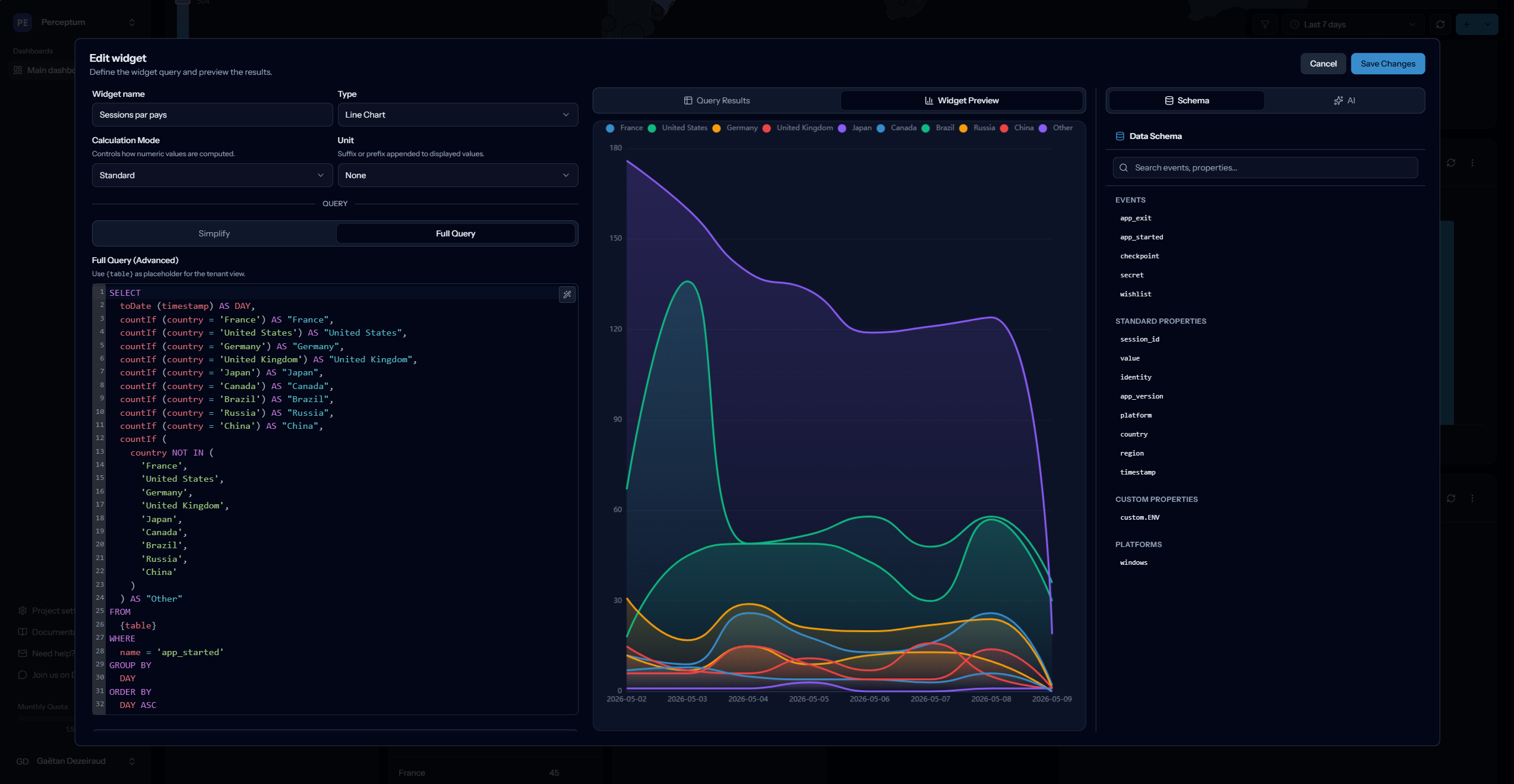Click the Perceptum PE logo icon

tap(23, 23)
